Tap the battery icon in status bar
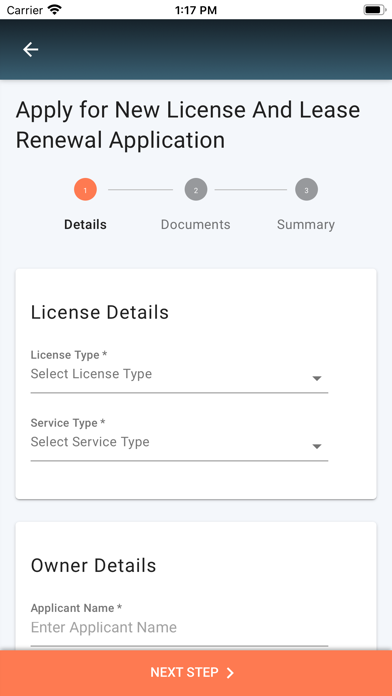 click(375, 10)
